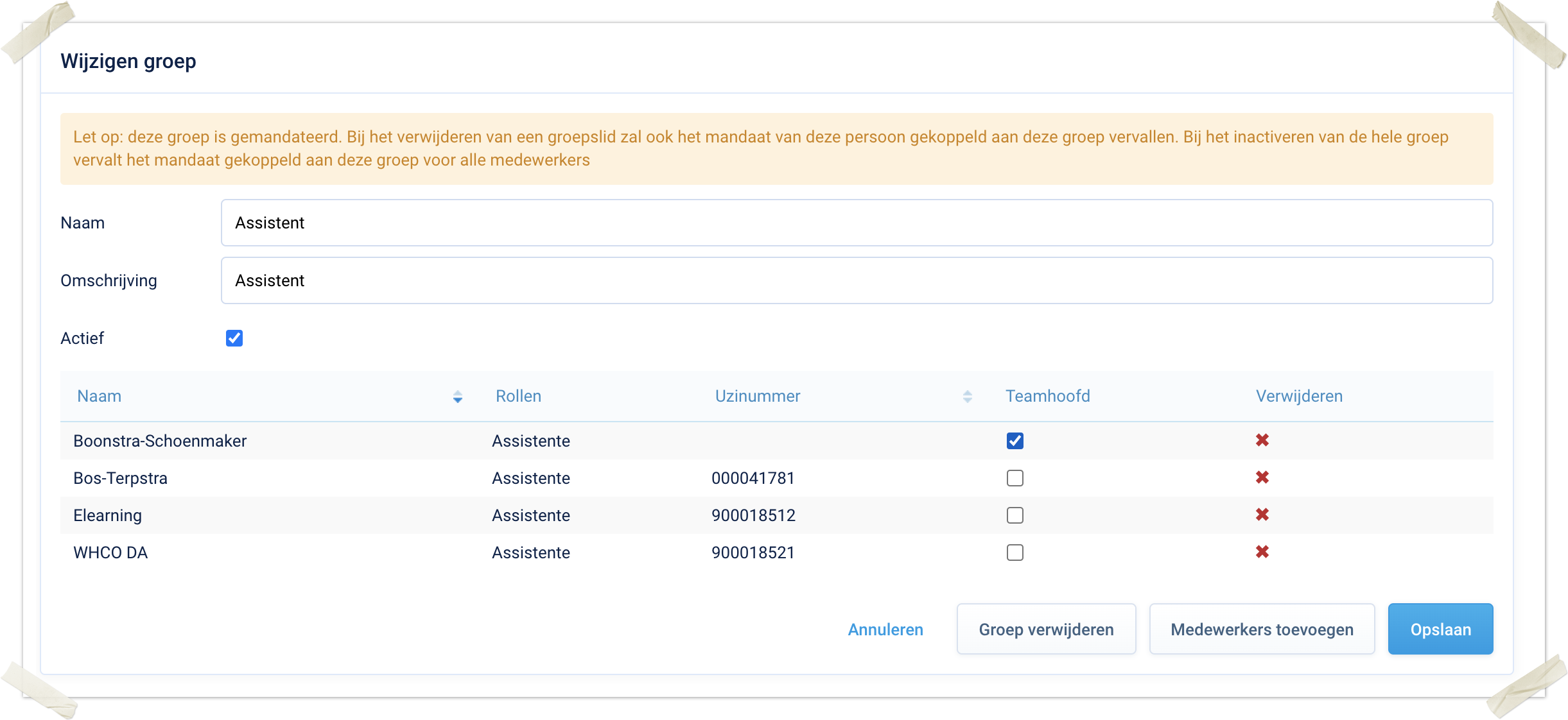This screenshot has height=720, width=1568.
Task: Delete Elearning member via red cross
Action: coord(1262,515)
